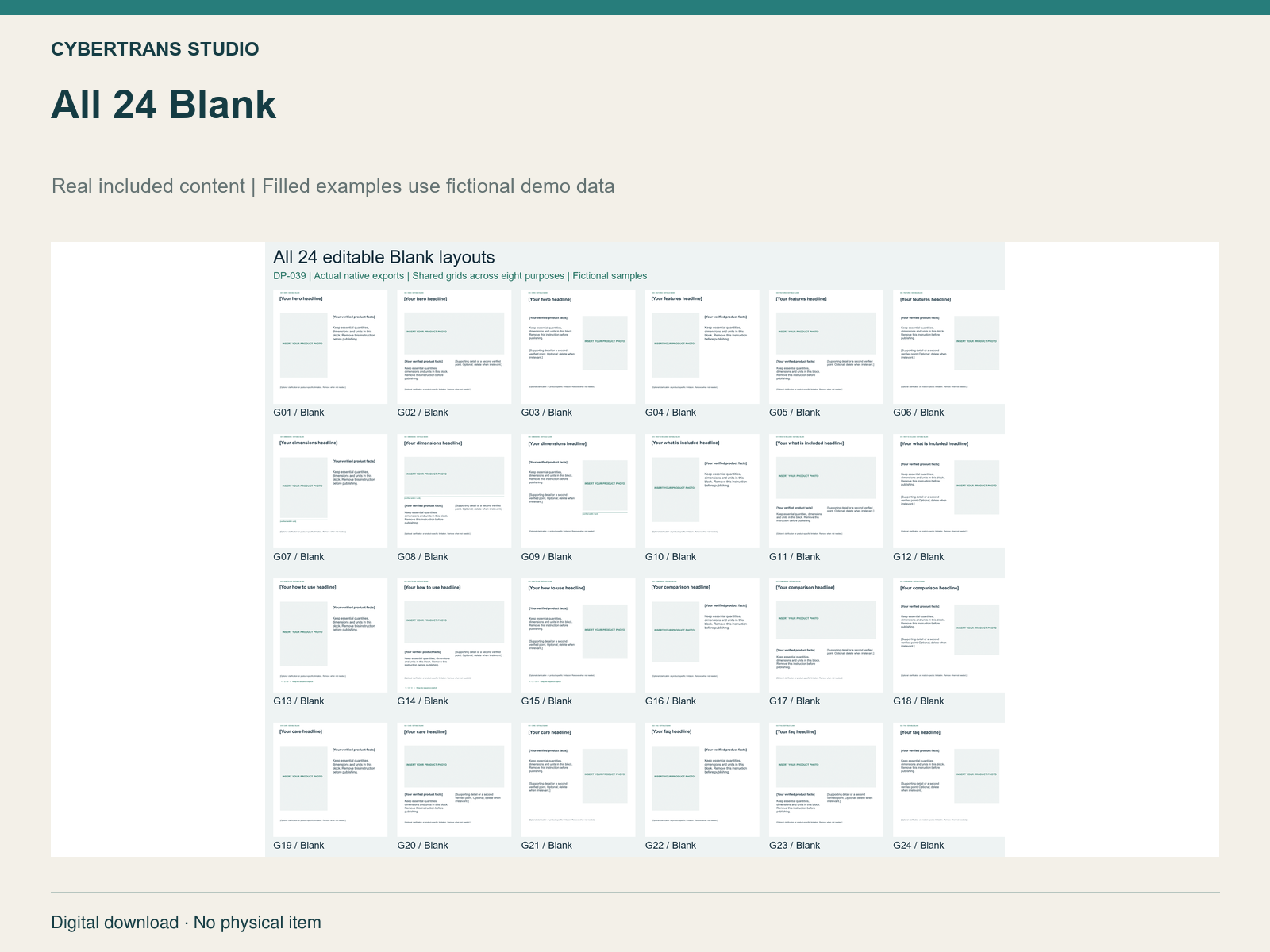Open the G16 / Blank comparison layout

[702, 635]
